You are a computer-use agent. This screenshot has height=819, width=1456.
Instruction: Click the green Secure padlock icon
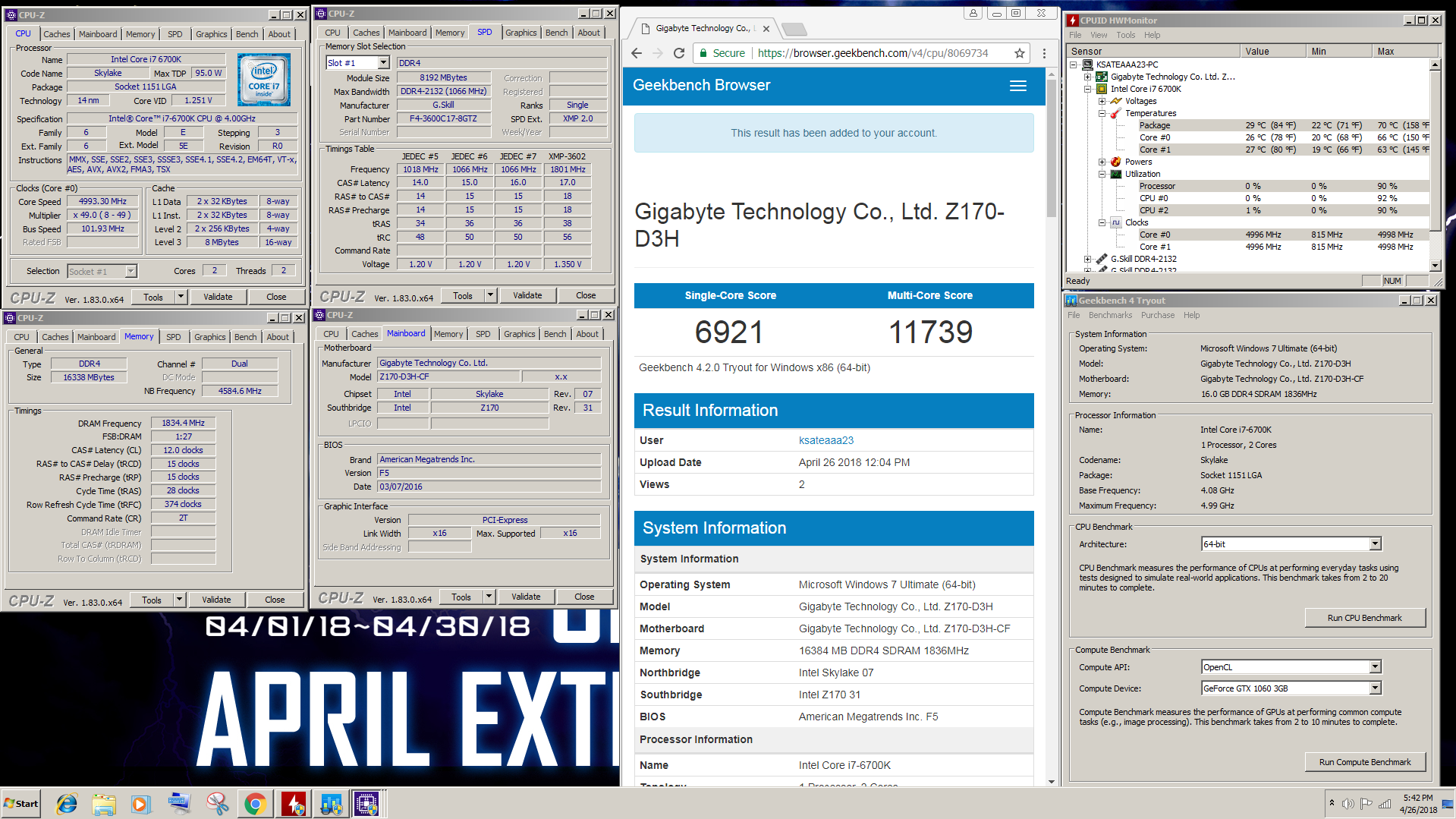click(704, 53)
